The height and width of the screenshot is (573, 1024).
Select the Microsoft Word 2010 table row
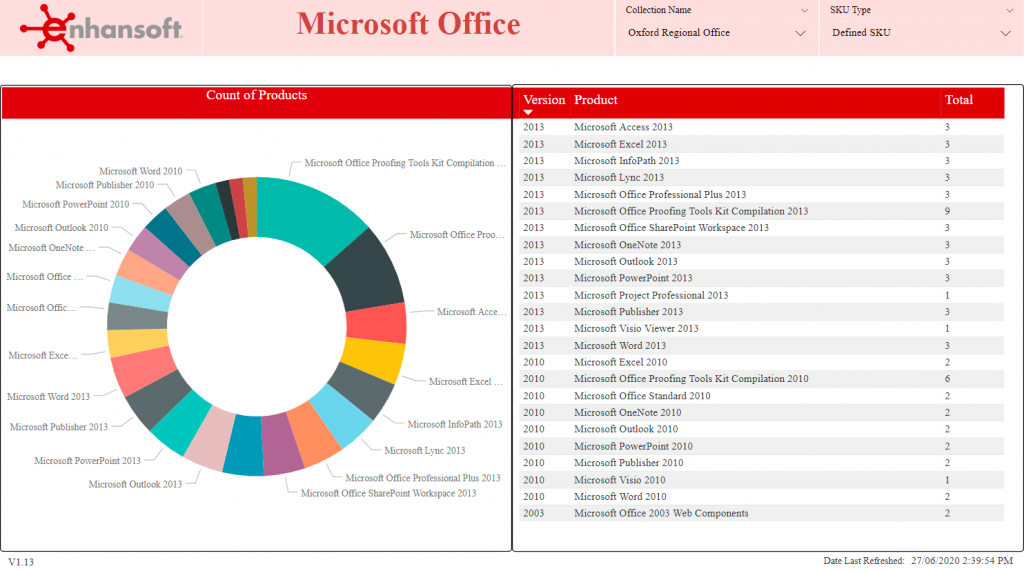pos(761,497)
